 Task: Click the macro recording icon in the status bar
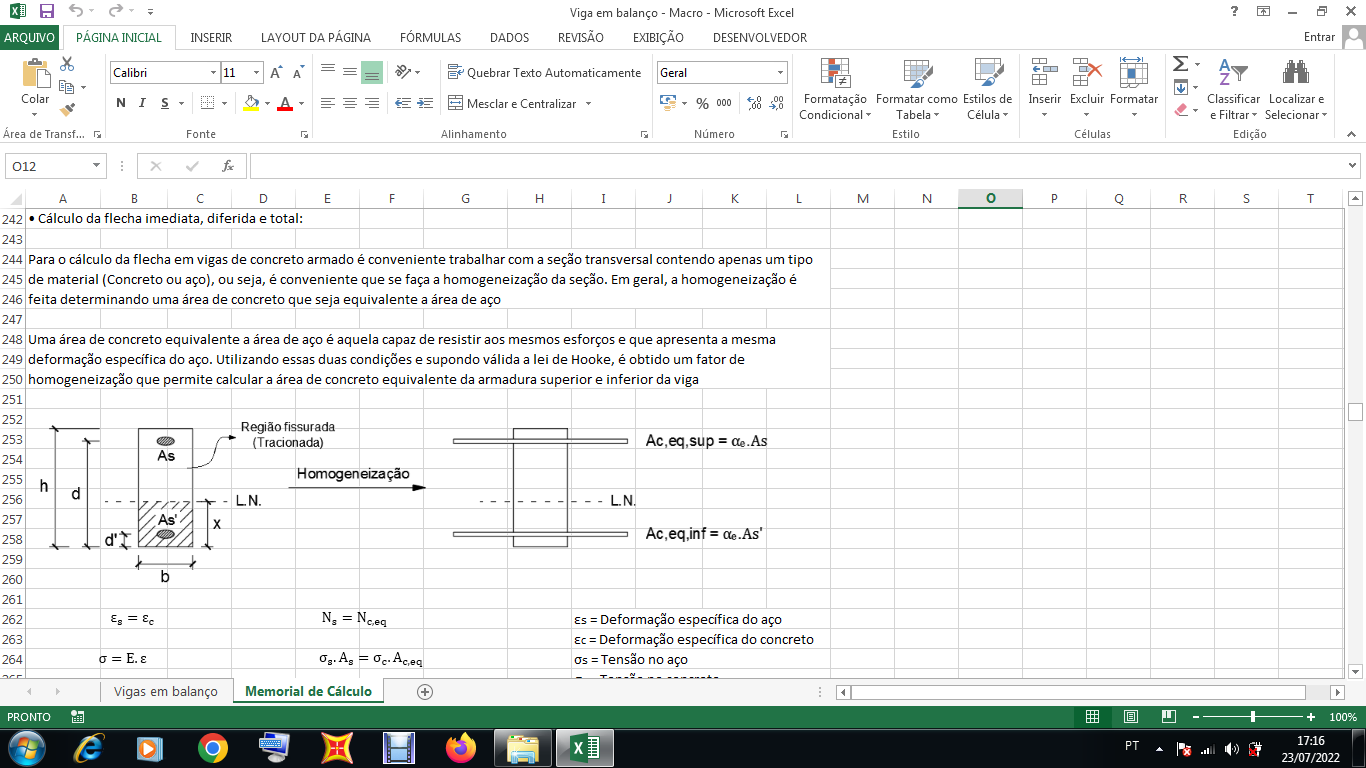78,717
